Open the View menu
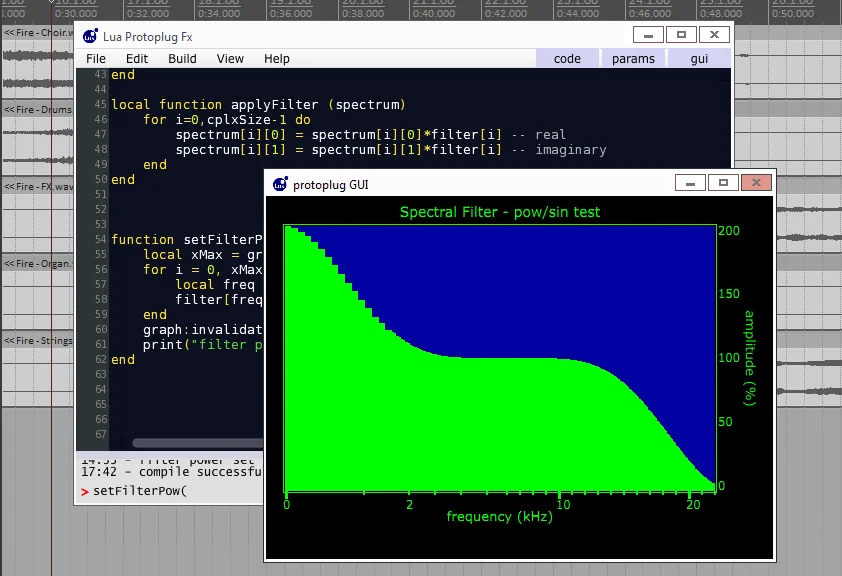 pyautogui.click(x=230, y=59)
